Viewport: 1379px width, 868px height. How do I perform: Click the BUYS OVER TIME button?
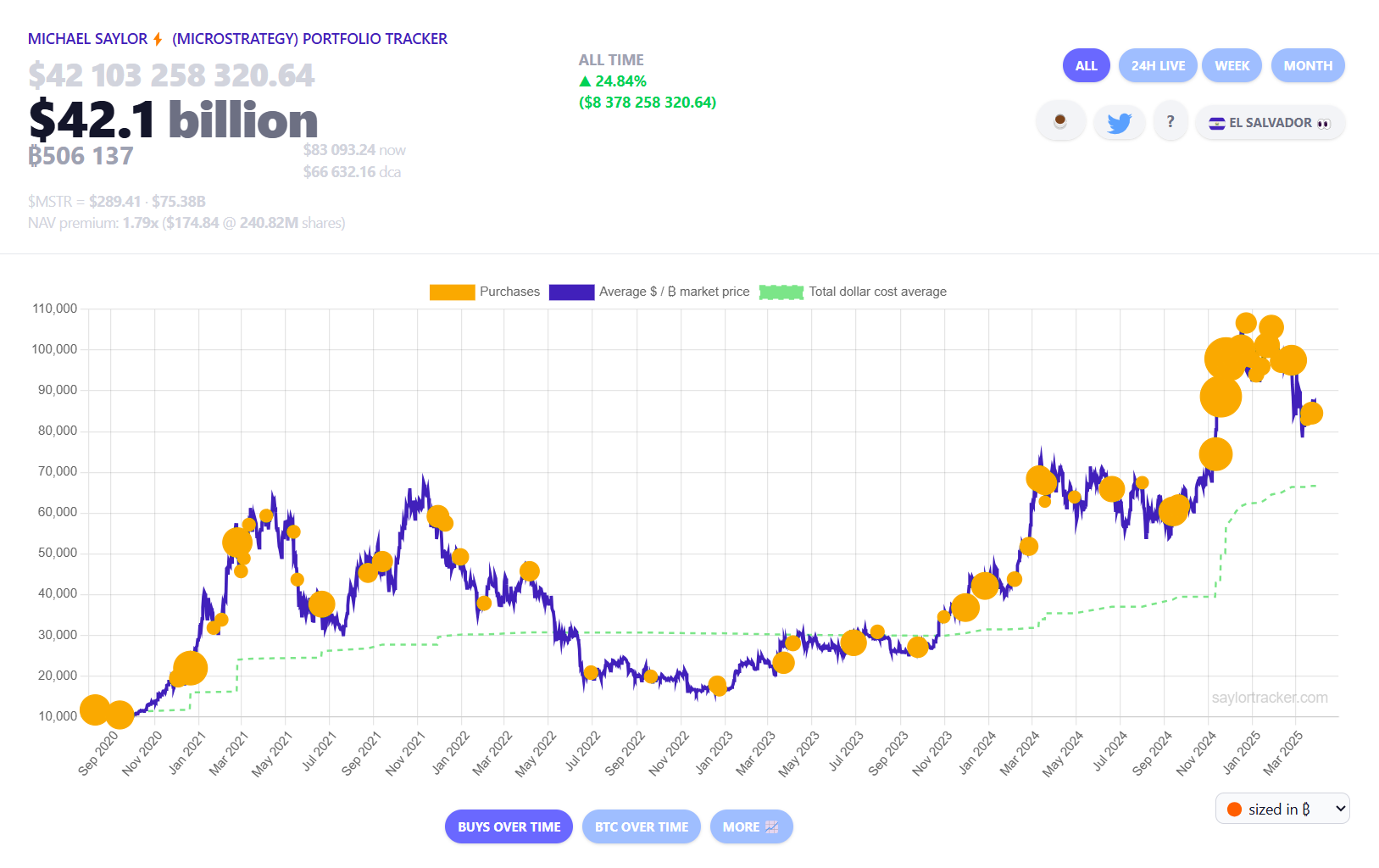(x=509, y=826)
